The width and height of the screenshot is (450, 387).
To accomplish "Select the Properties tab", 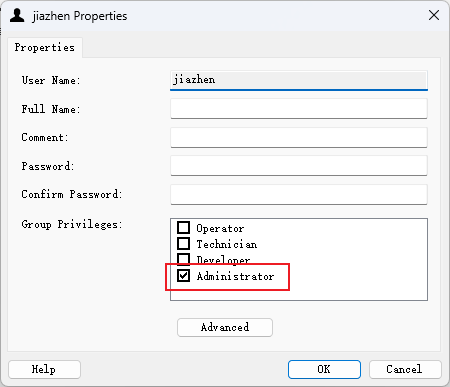I will point(45,47).
